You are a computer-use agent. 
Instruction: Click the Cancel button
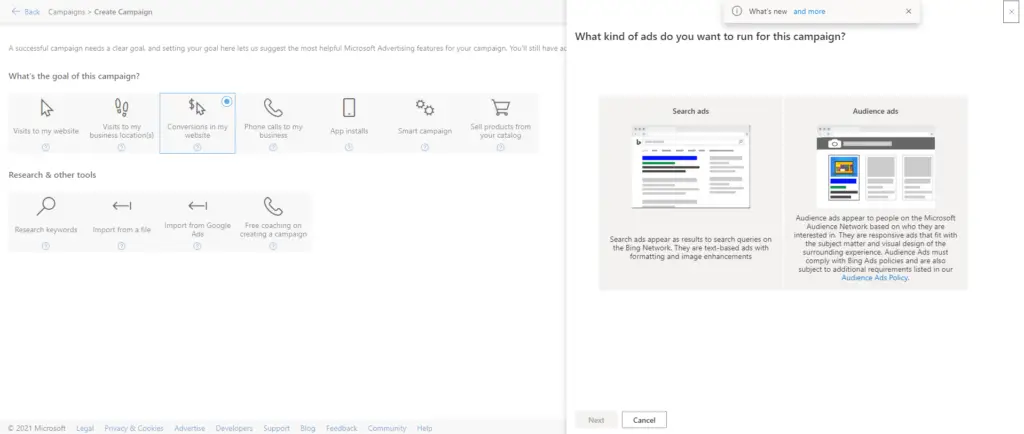[644, 420]
